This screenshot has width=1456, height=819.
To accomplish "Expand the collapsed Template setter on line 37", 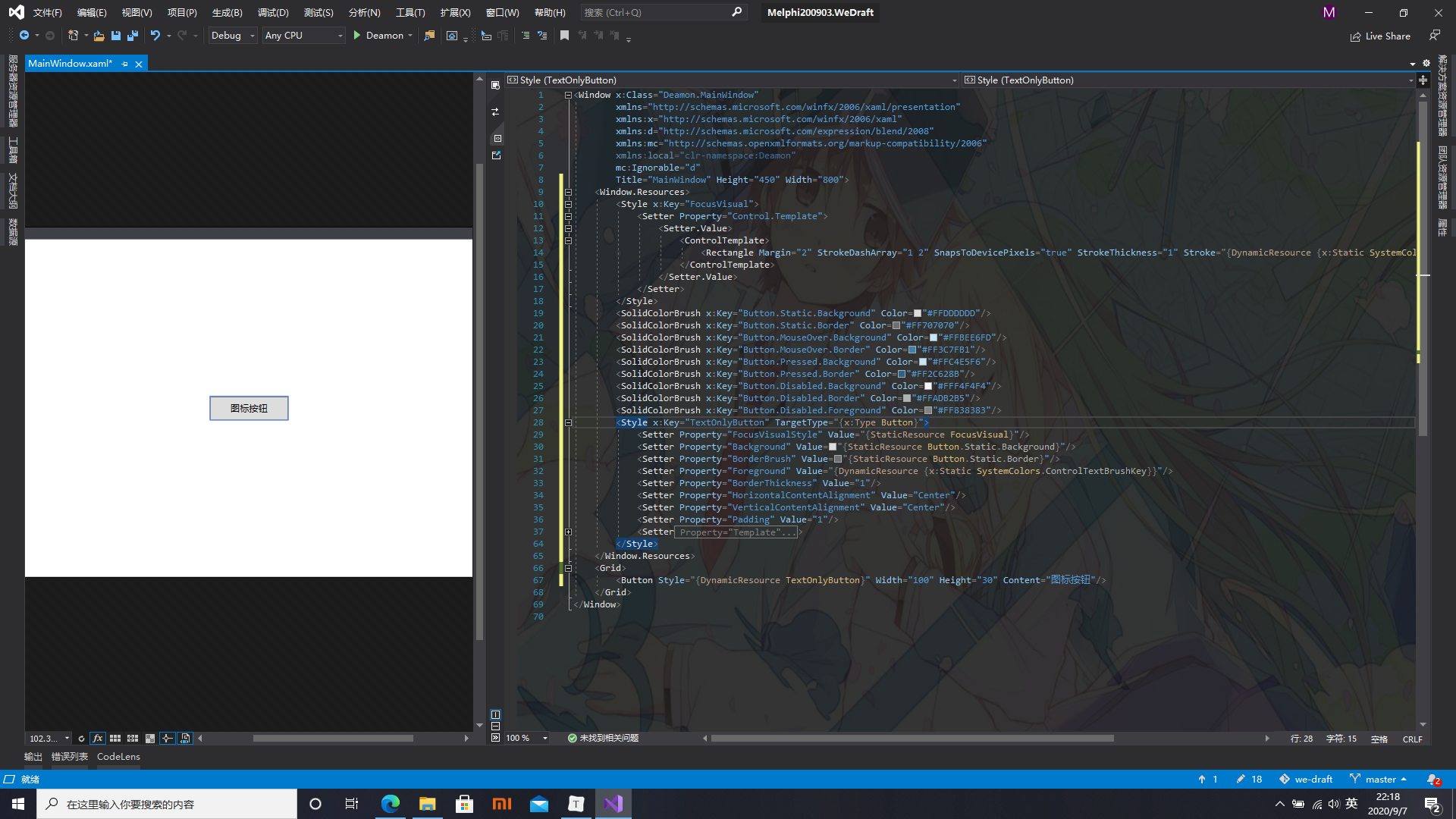I will tap(568, 531).
